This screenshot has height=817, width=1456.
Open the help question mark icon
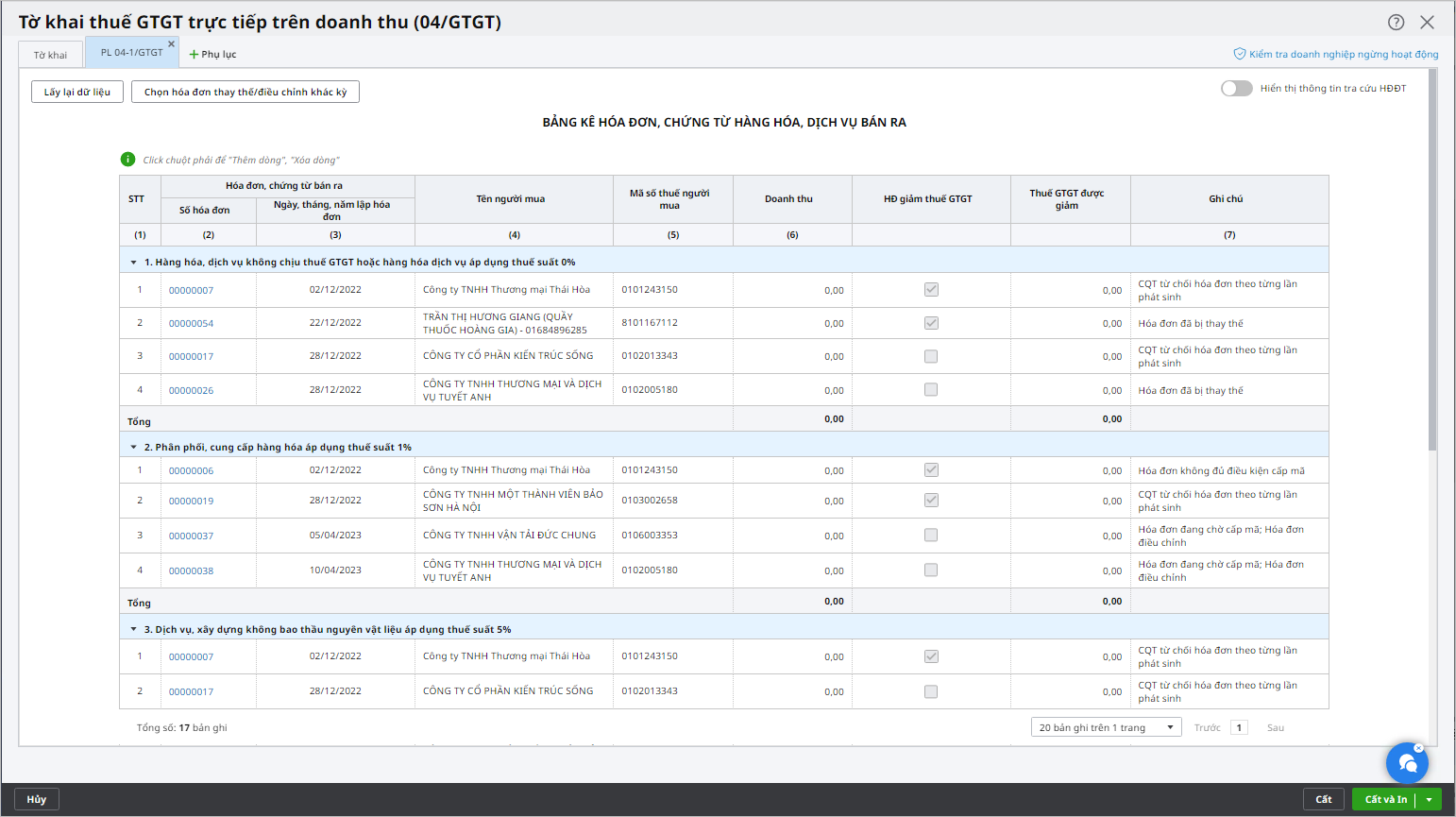[1396, 23]
